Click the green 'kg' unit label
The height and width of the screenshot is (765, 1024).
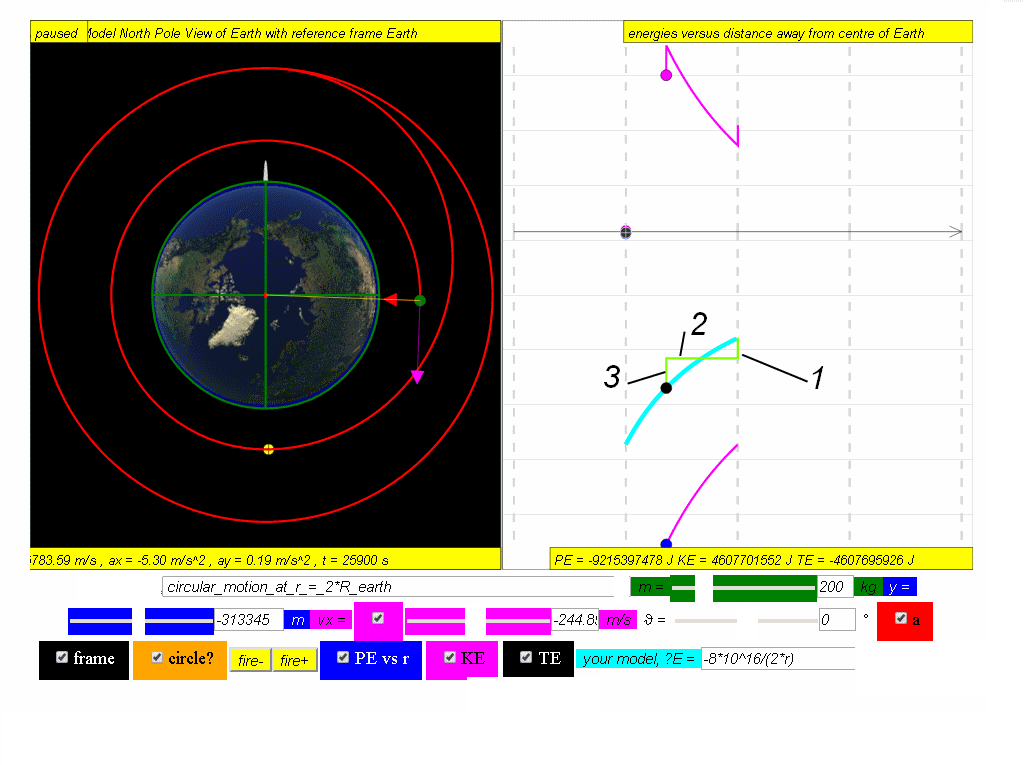[868, 587]
